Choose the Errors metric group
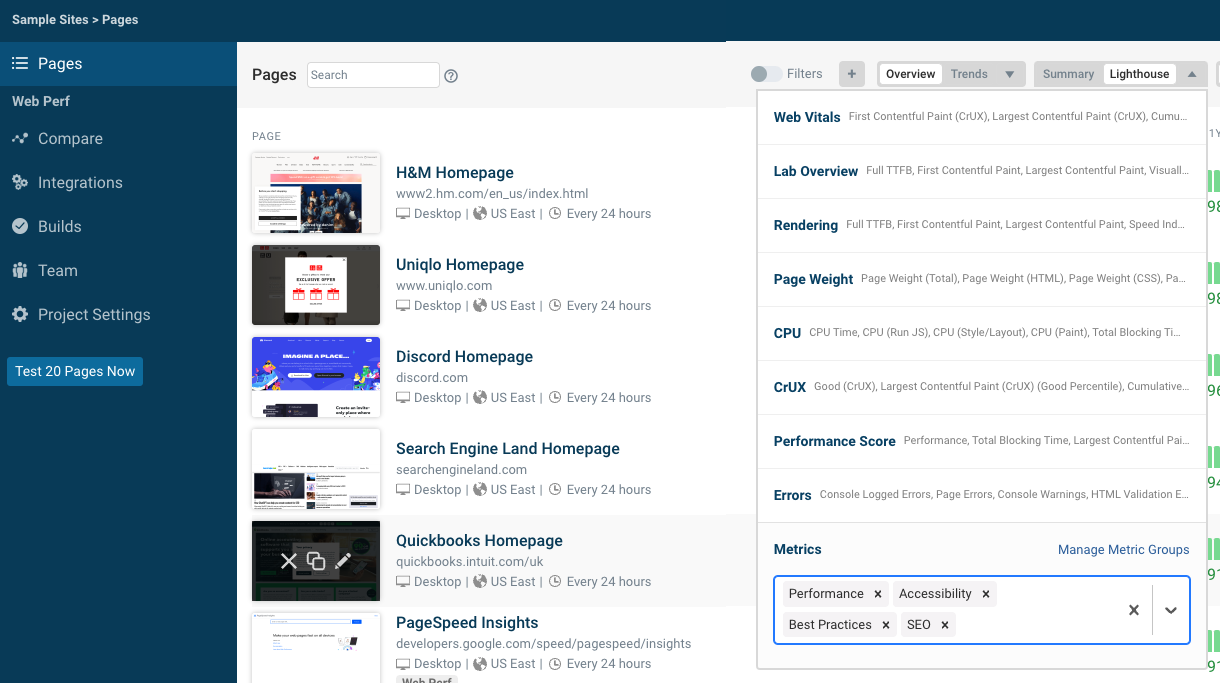Viewport: 1222px width, 683px height. click(x=982, y=495)
